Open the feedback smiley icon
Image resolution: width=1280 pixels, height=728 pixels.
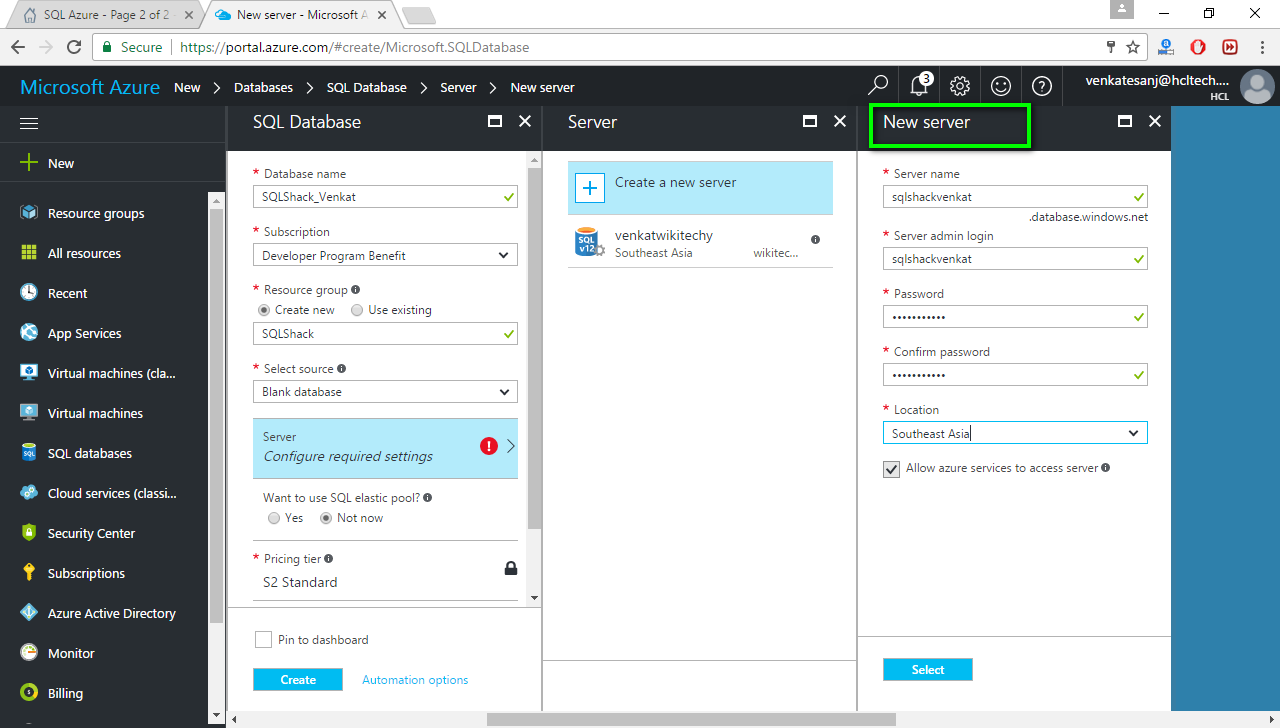point(1001,86)
